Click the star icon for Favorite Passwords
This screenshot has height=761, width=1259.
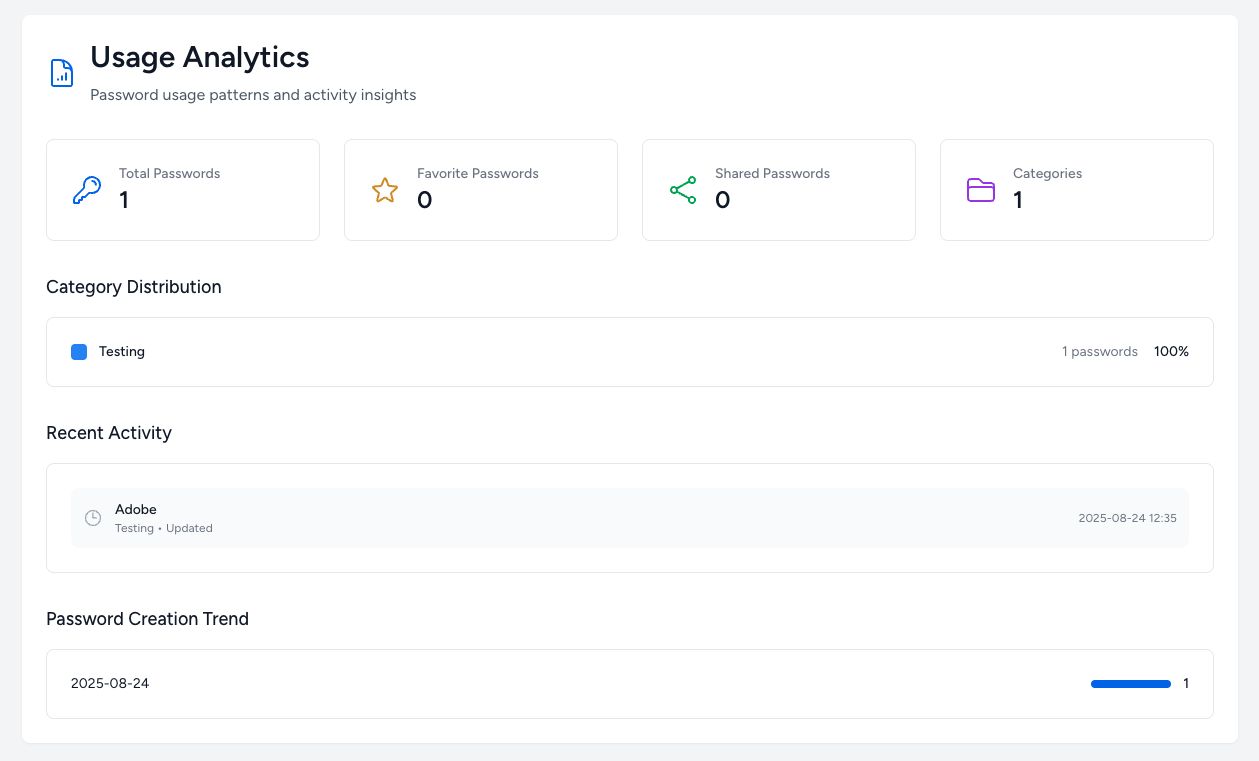(x=385, y=190)
